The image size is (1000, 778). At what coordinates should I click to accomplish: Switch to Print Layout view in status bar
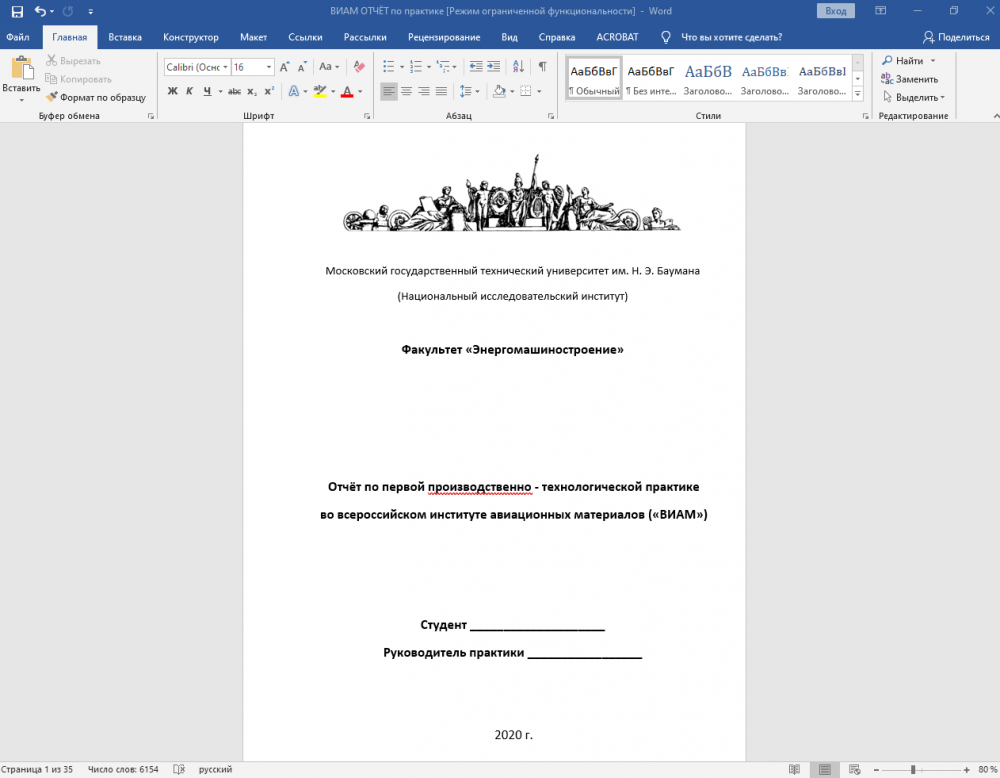coord(825,770)
